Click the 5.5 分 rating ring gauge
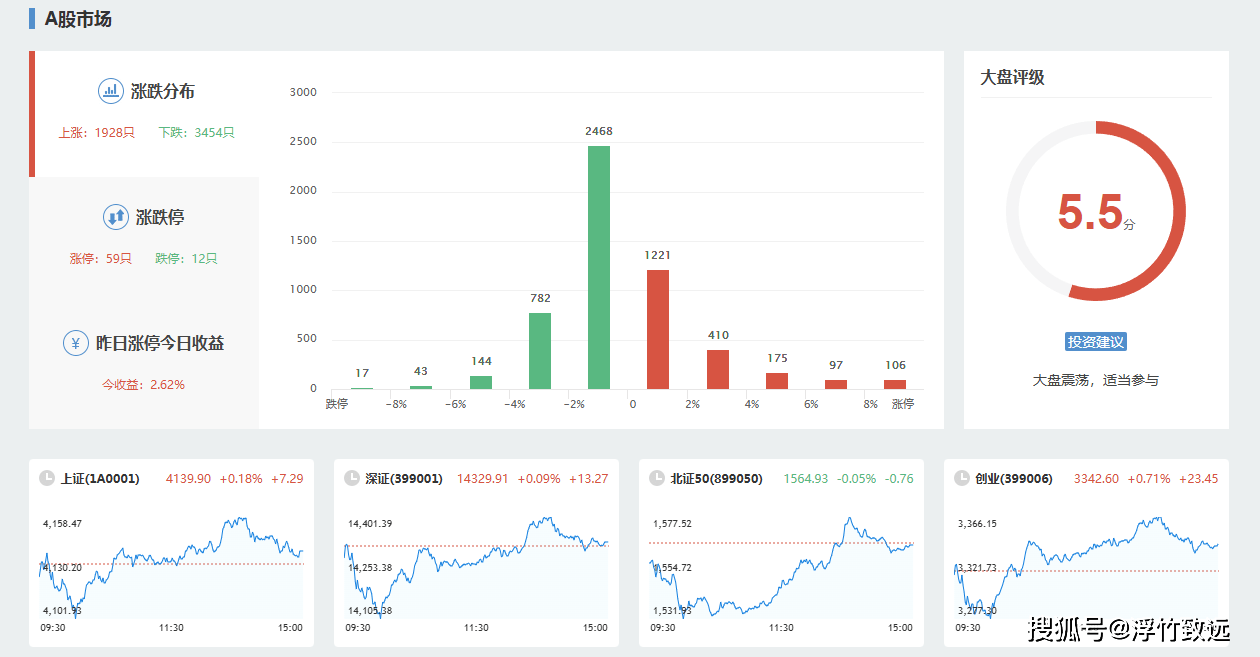Viewport: 1260px width, 657px height. pyautogui.click(x=1096, y=211)
